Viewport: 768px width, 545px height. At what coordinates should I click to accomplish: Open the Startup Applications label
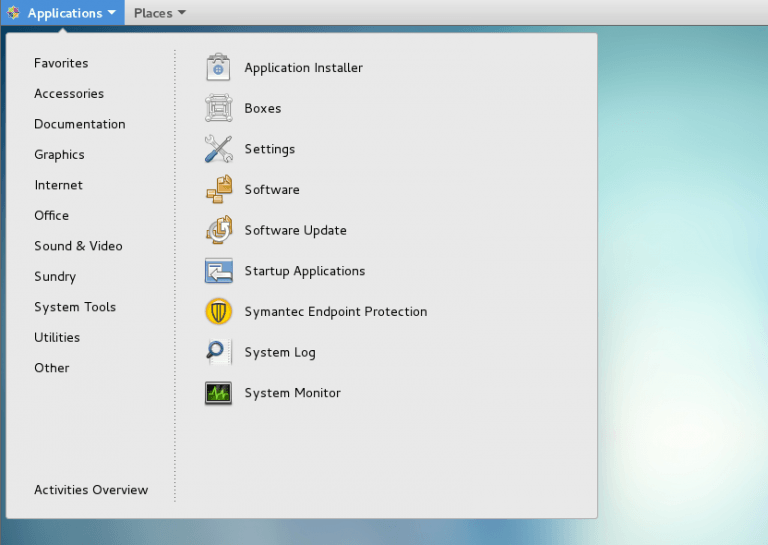tap(305, 271)
